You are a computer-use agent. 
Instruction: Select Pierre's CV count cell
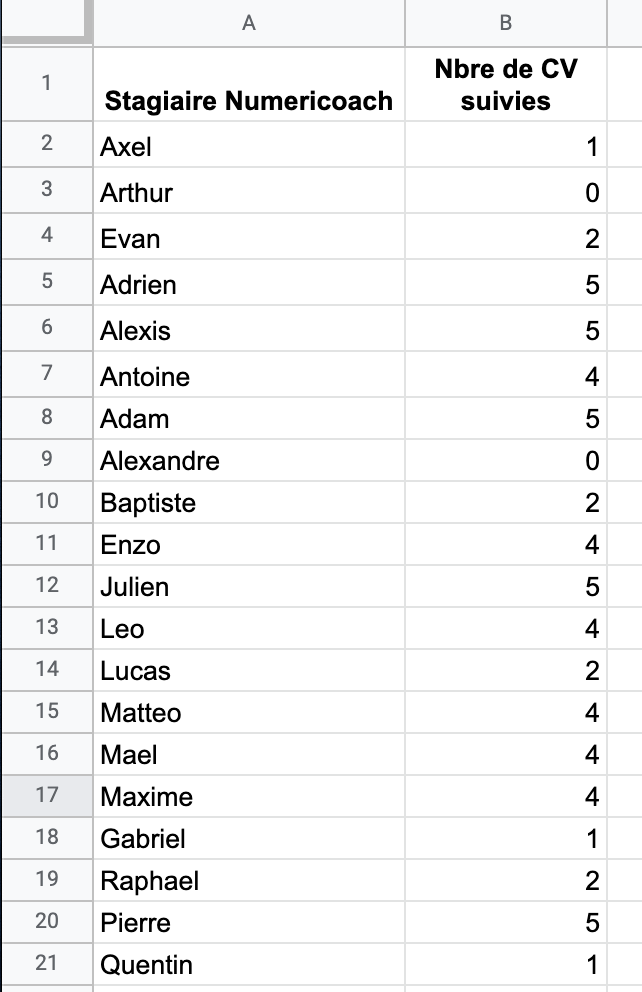(x=505, y=922)
